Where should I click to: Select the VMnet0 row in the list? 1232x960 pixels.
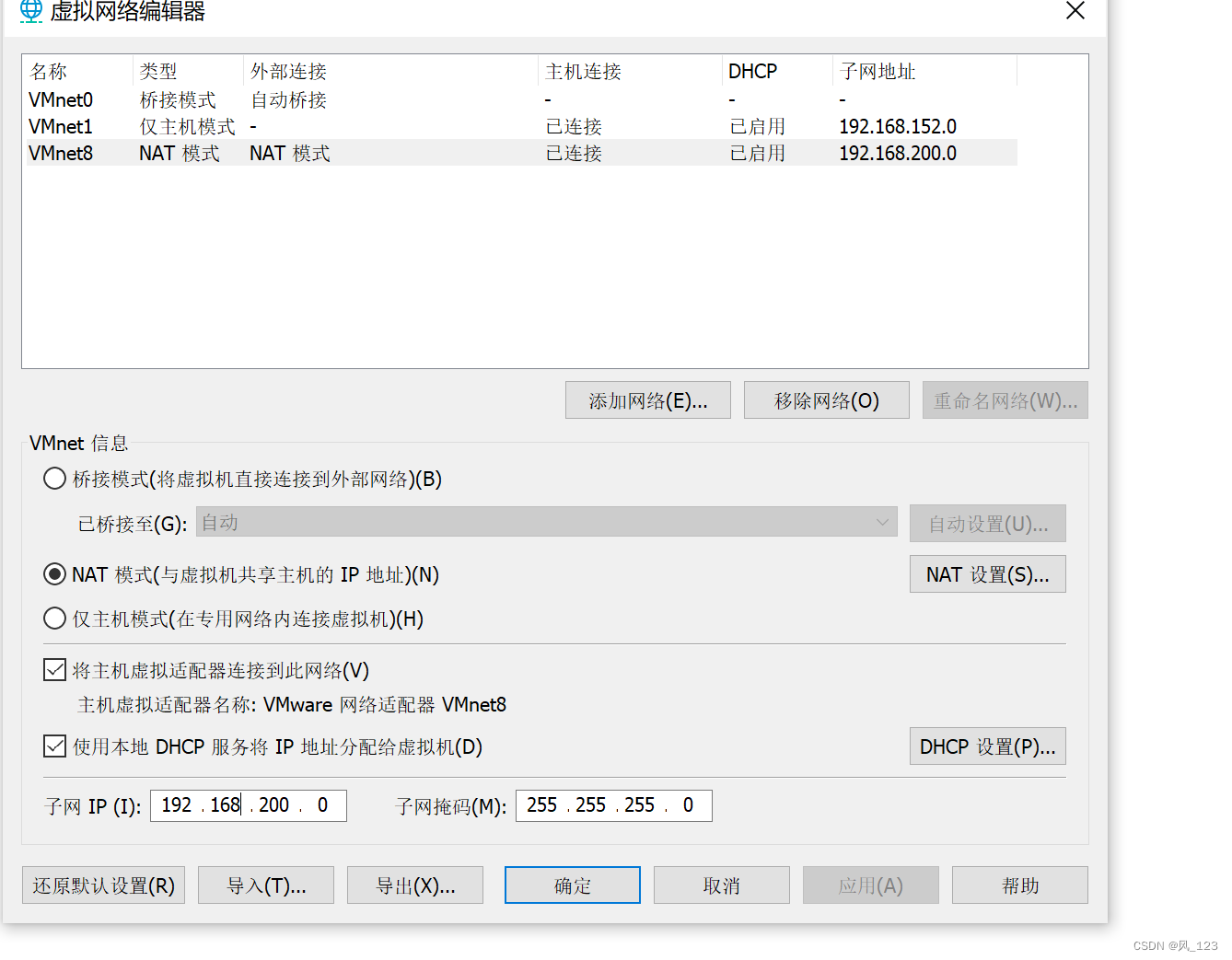[522, 99]
